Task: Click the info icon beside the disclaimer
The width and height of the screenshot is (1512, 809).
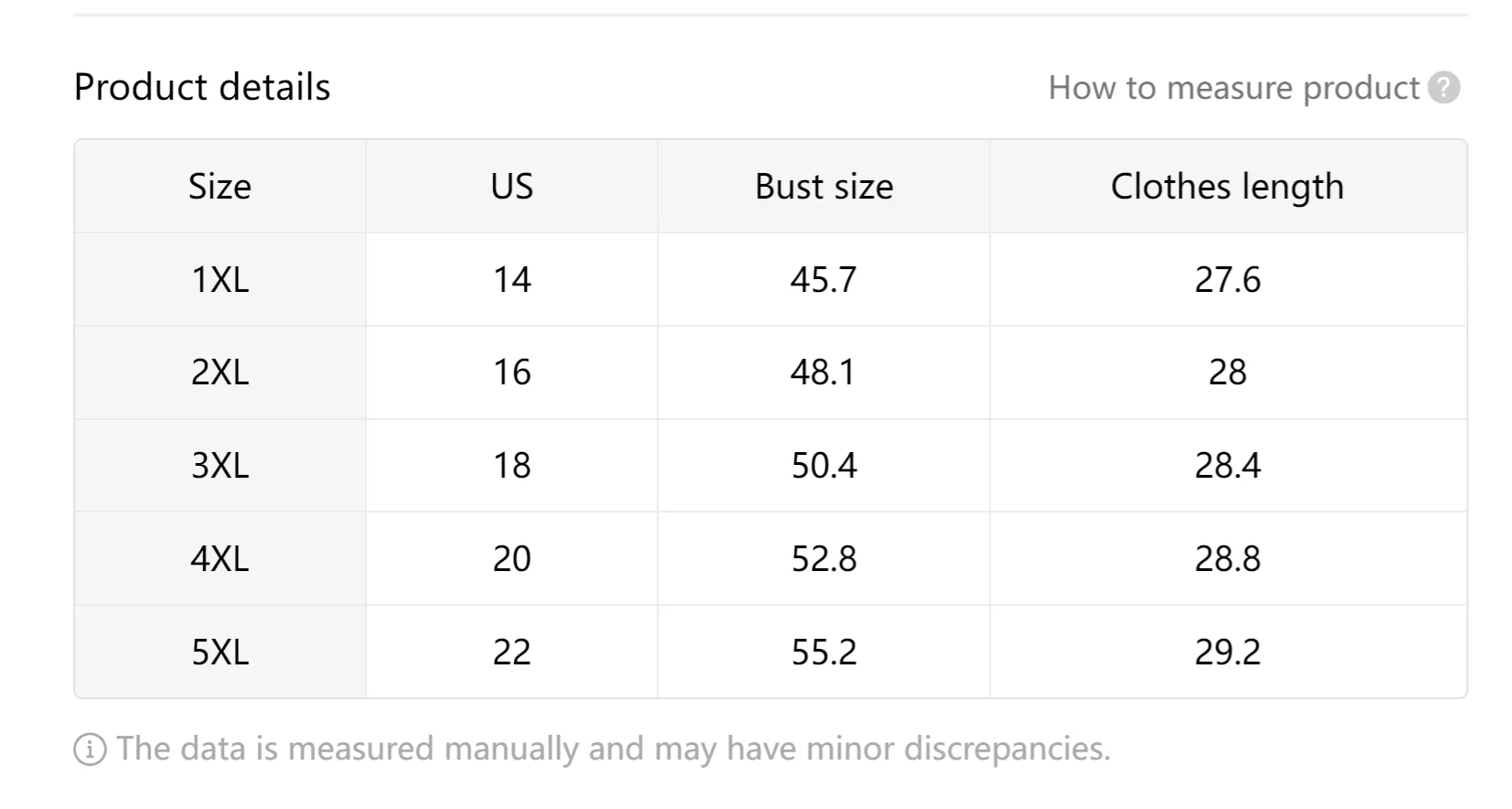Action: [90, 750]
